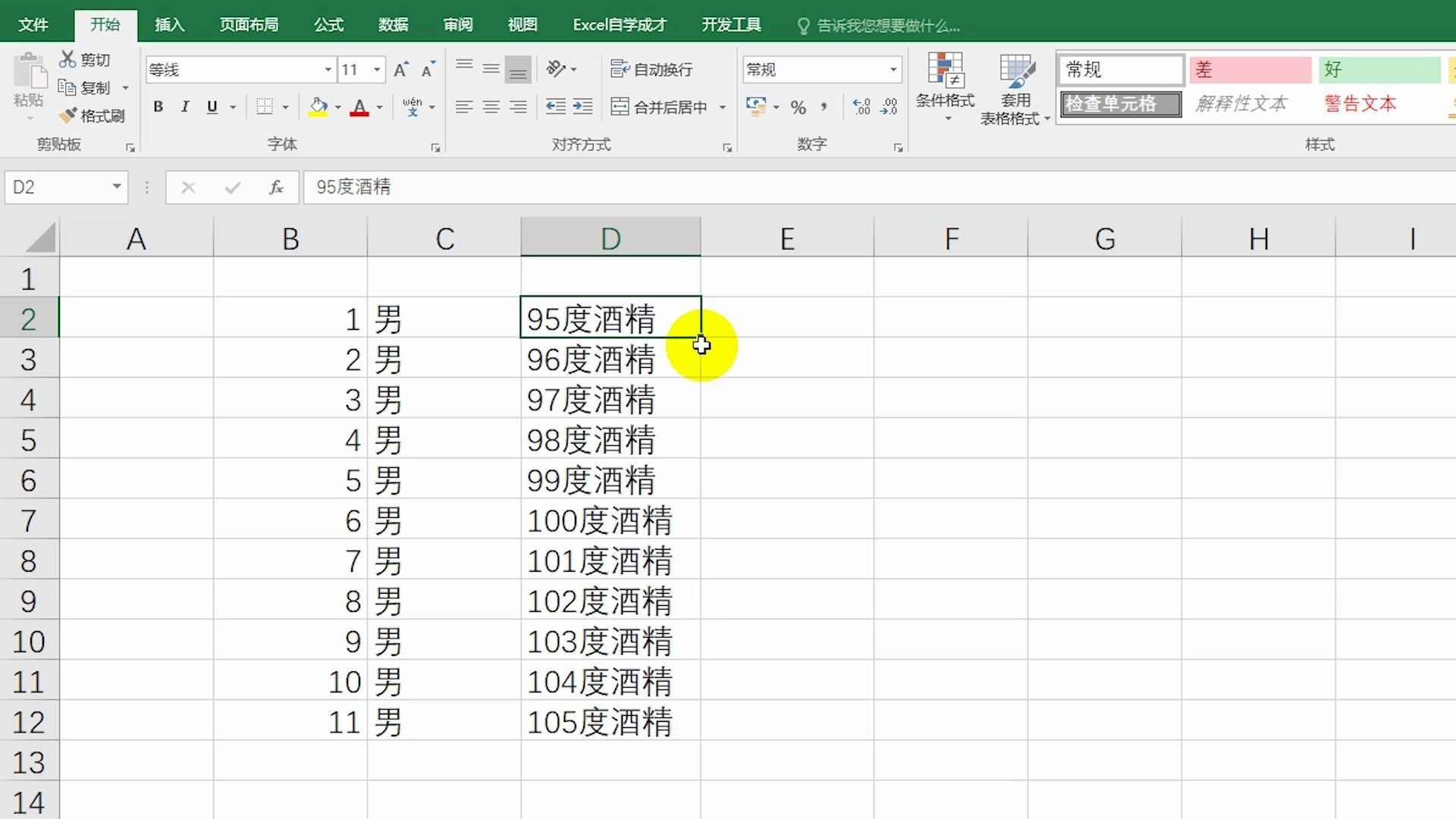Click the center align icon

pos(491,107)
